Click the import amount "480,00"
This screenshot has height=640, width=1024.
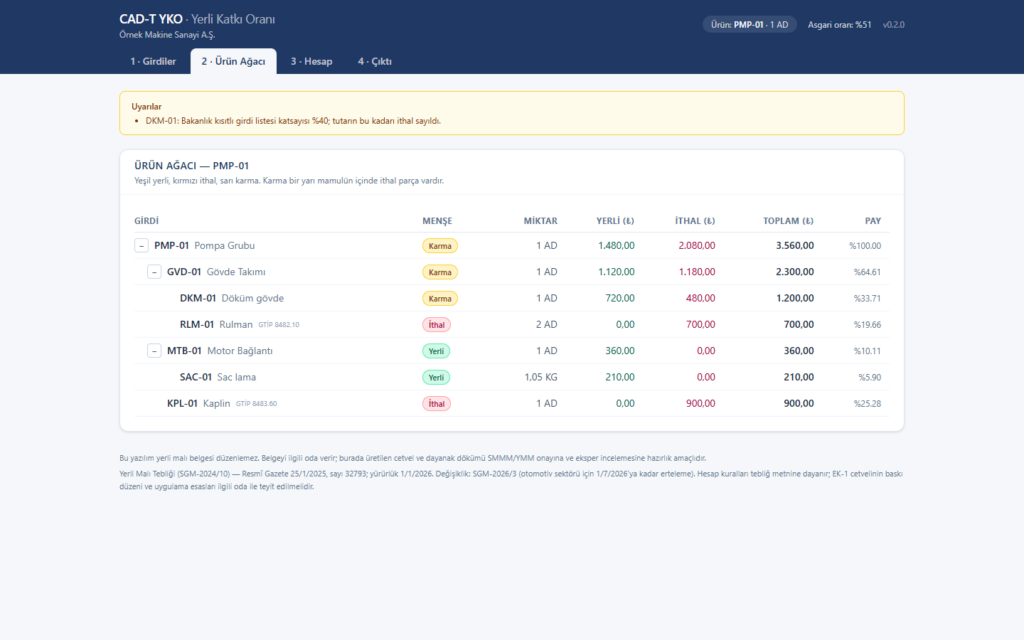pyautogui.click(x=700, y=298)
